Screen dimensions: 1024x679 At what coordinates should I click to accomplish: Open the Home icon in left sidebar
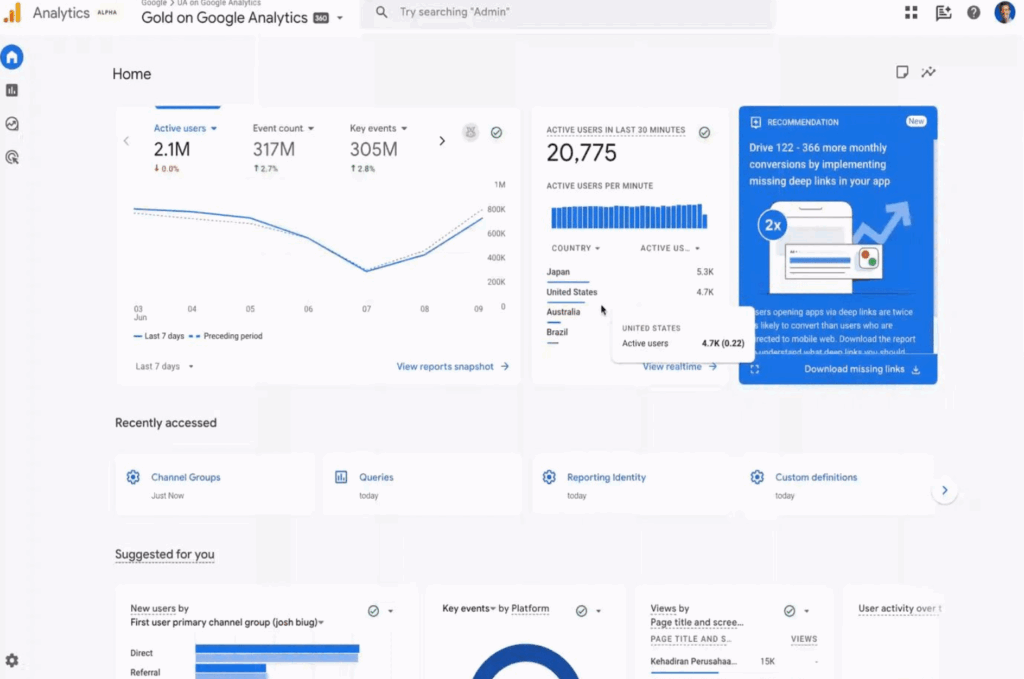coord(12,57)
